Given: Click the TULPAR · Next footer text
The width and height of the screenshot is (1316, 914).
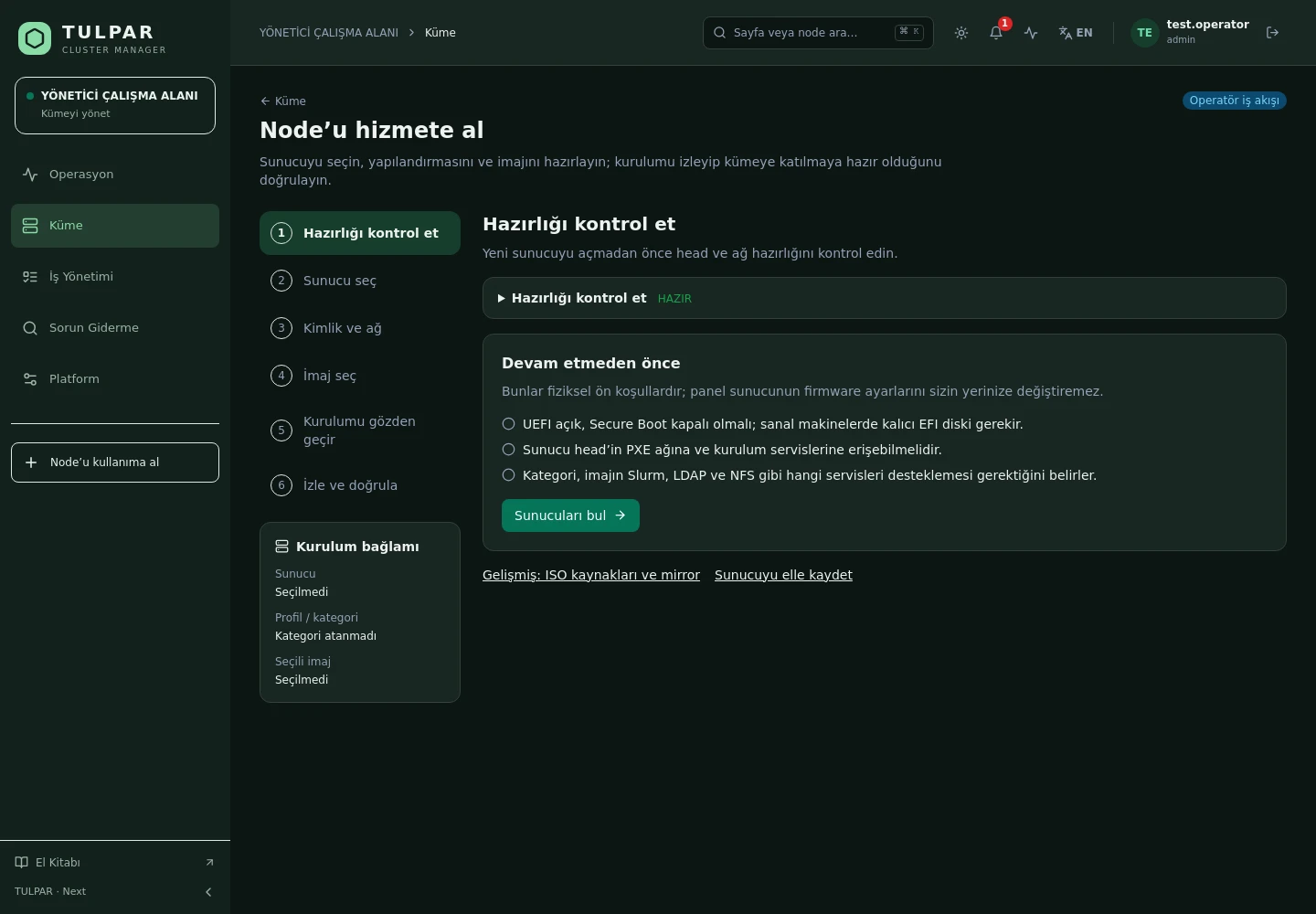Looking at the screenshot, I should click(50, 892).
